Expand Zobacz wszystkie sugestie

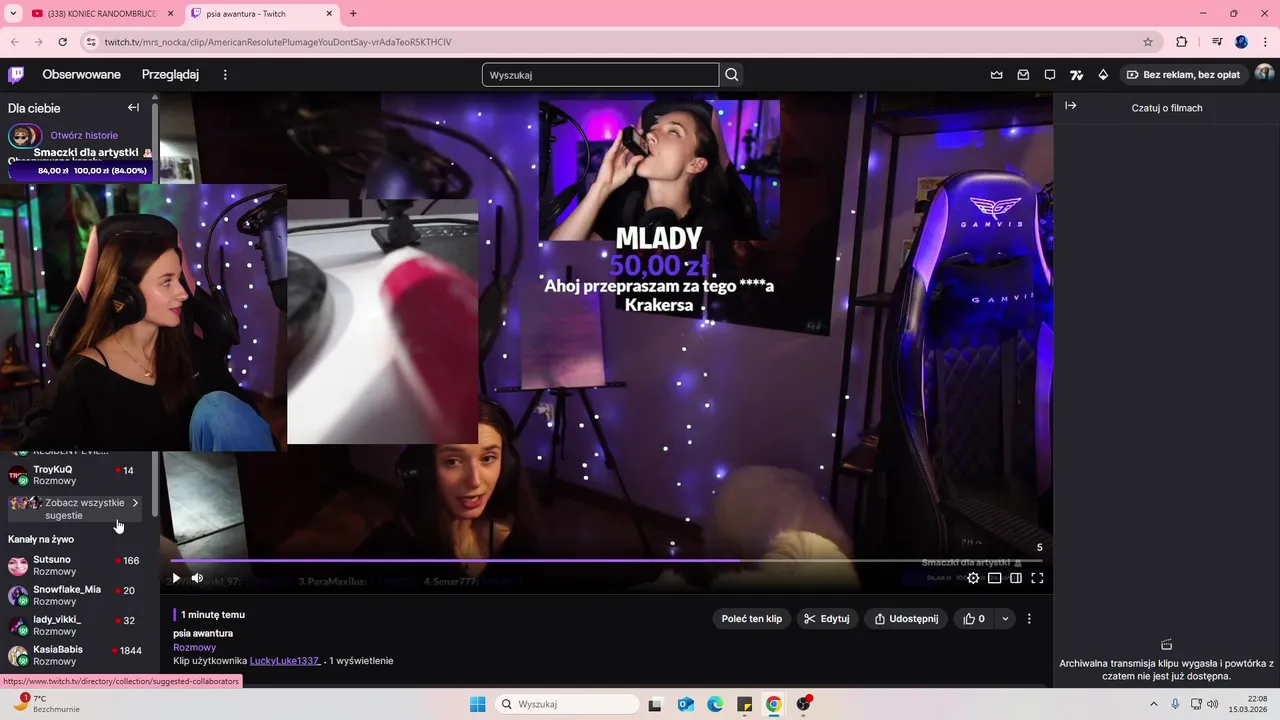[75, 509]
